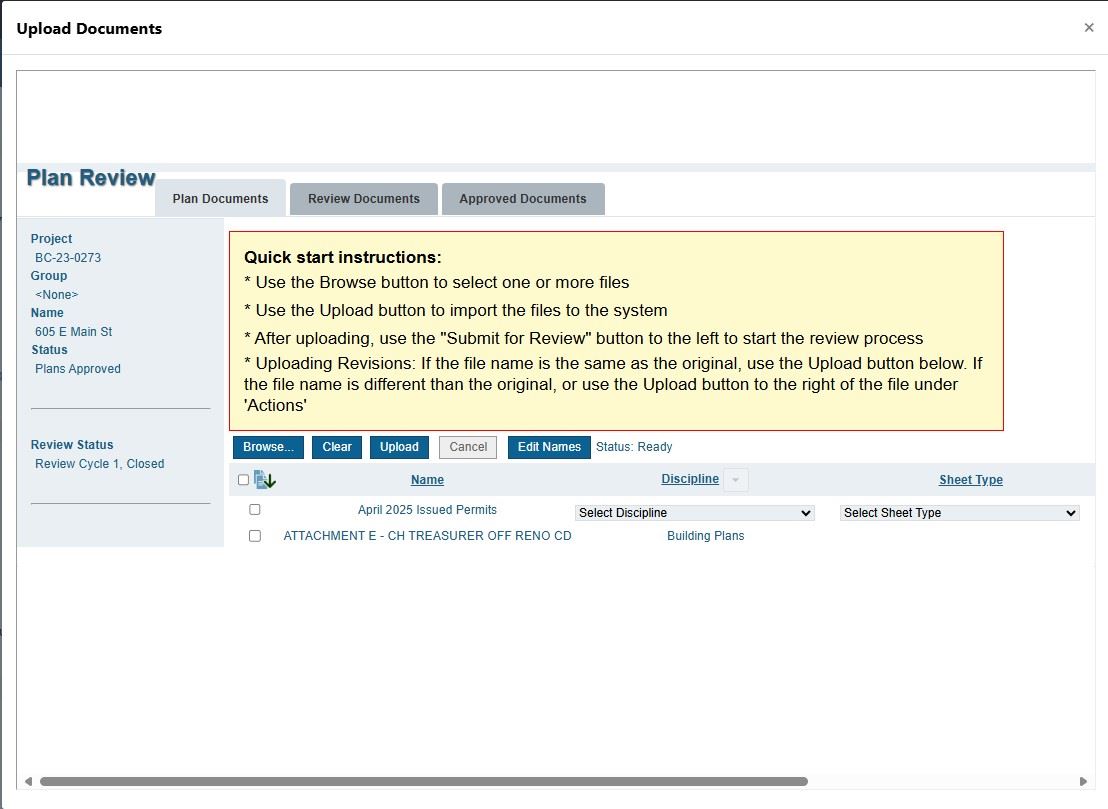Switch to the Approved Documents tab

click(x=523, y=199)
